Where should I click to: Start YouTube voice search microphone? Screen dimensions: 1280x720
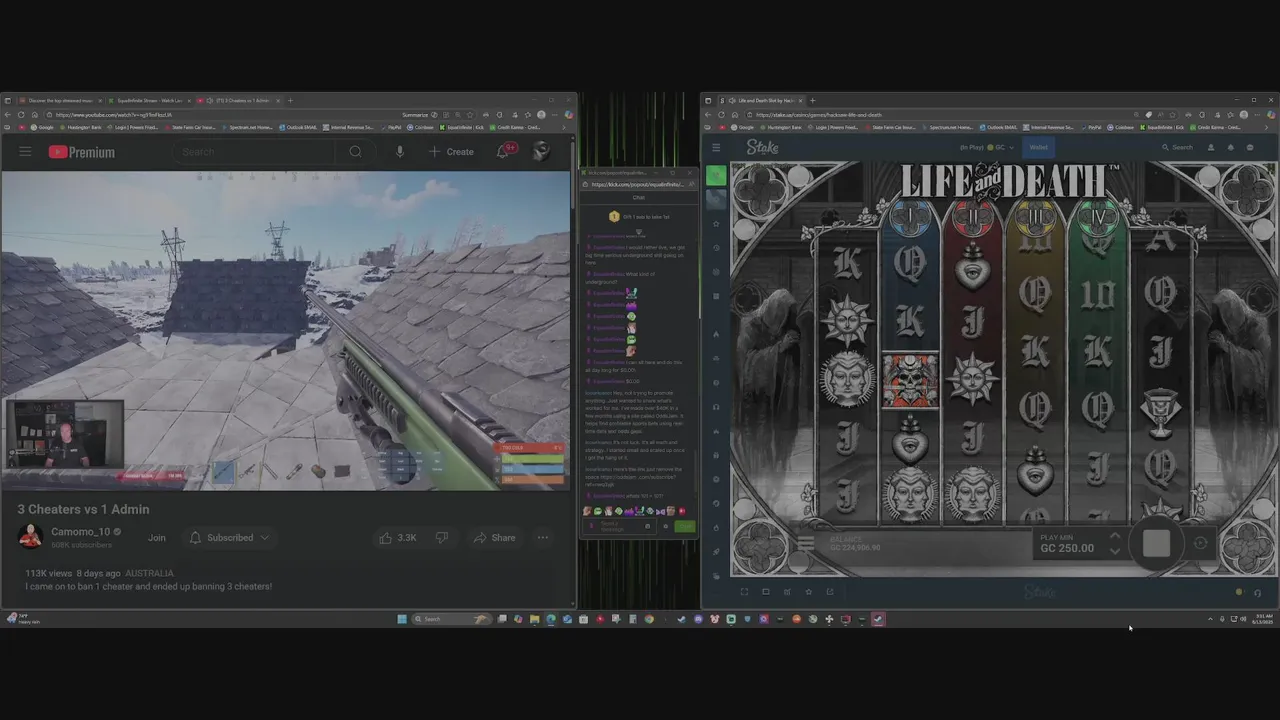point(400,152)
